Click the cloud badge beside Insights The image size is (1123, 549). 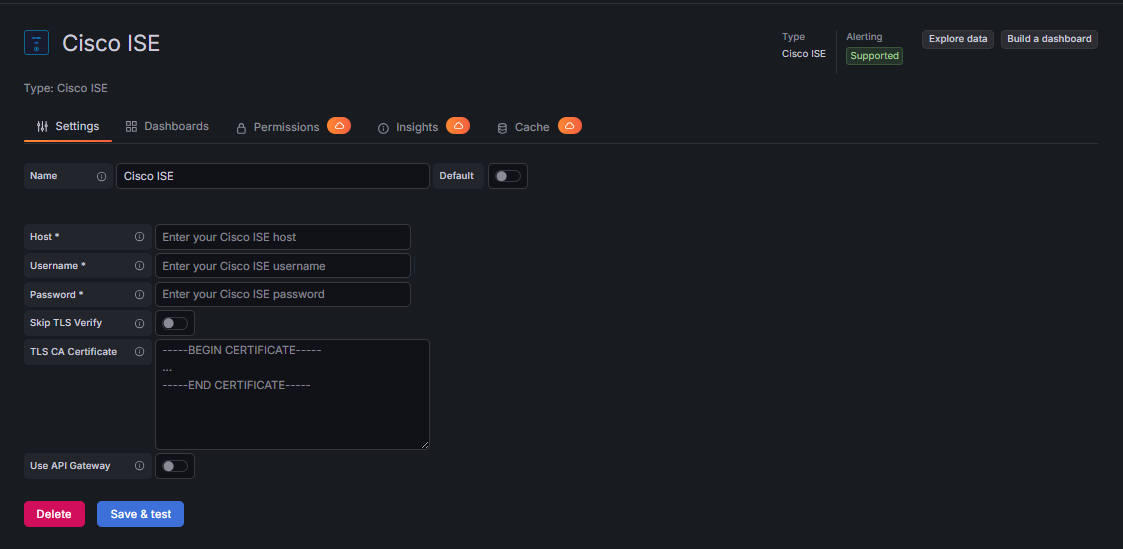(458, 125)
